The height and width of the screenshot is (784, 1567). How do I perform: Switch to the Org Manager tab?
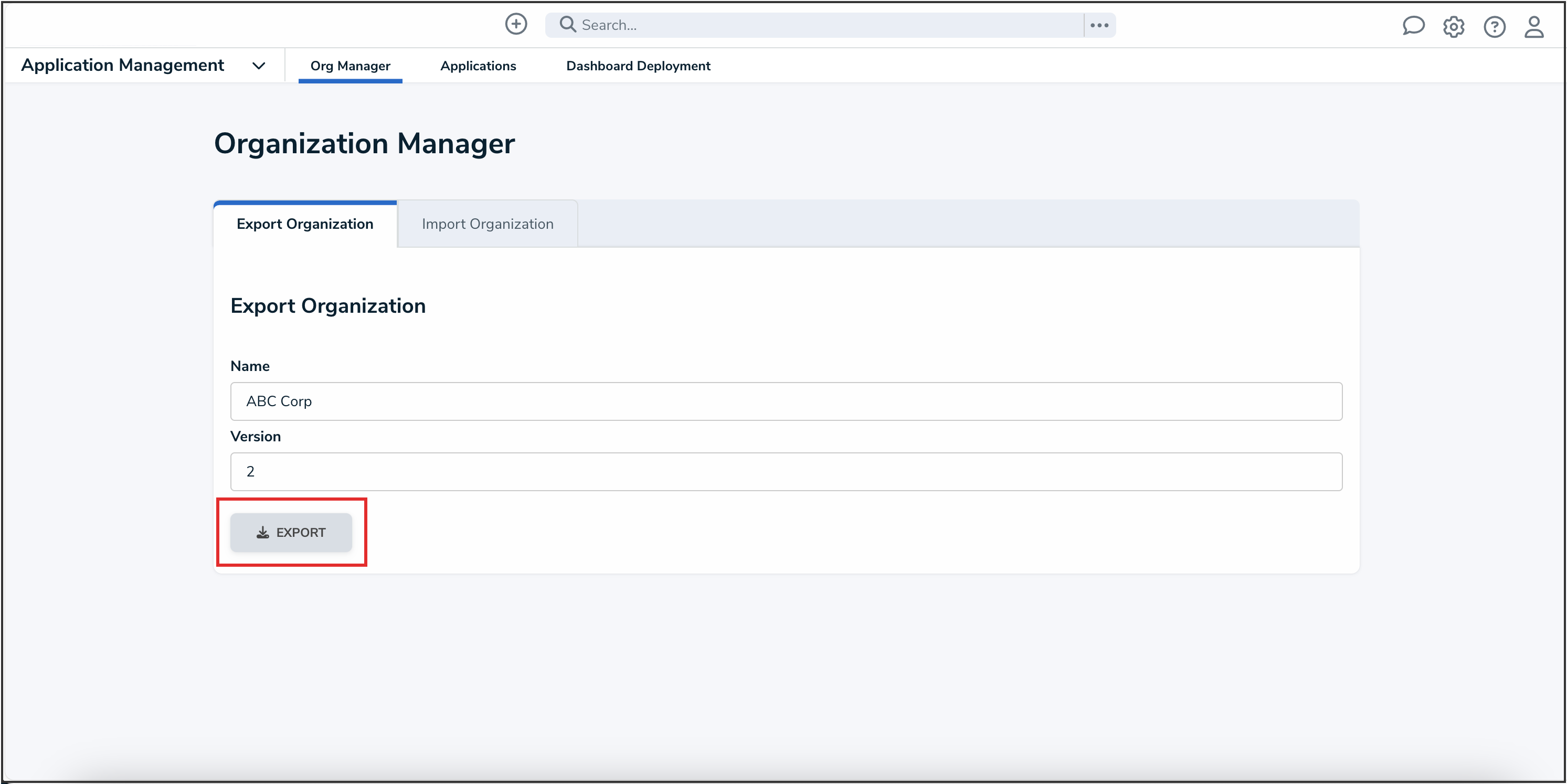pyautogui.click(x=350, y=66)
